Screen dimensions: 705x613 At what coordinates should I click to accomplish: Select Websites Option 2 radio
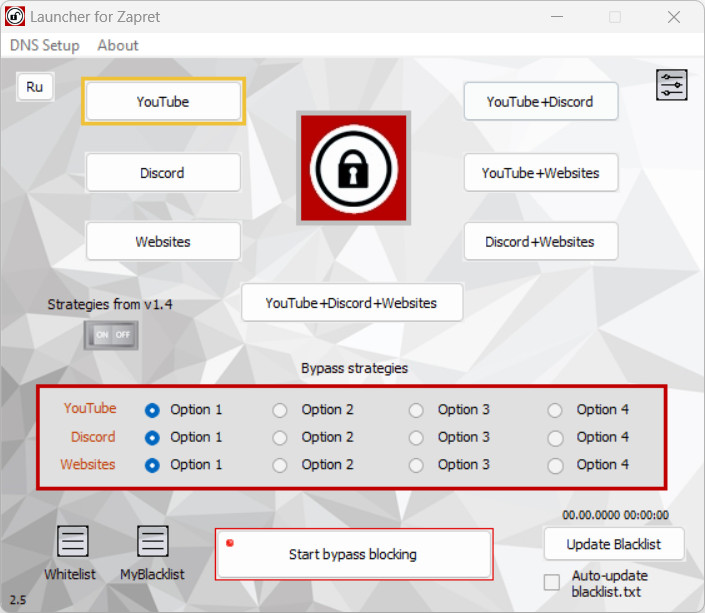pyautogui.click(x=280, y=465)
